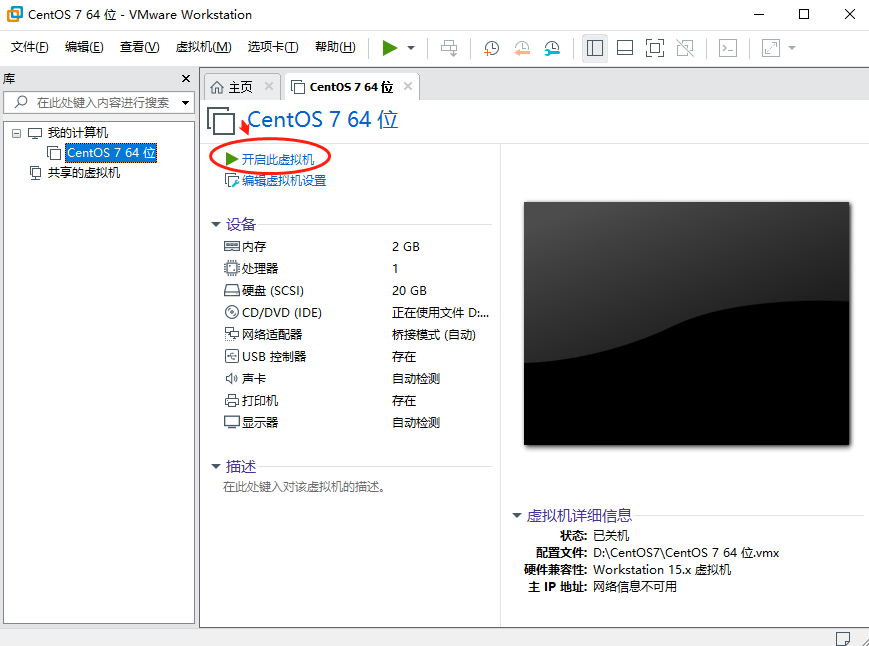Open the 选项卡(T) menu
869x646 pixels.
(273, 47)
